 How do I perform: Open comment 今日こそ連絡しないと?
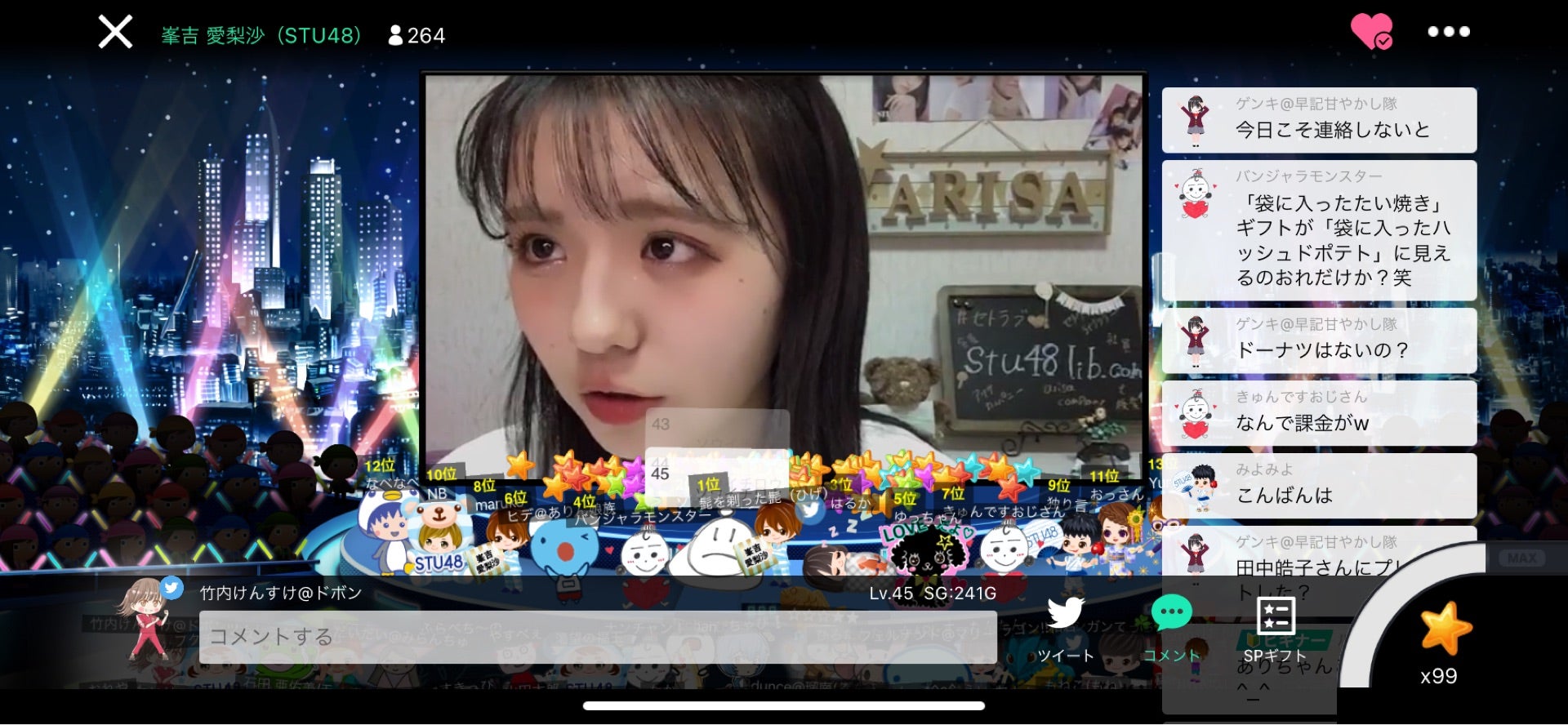(1319, 120)
